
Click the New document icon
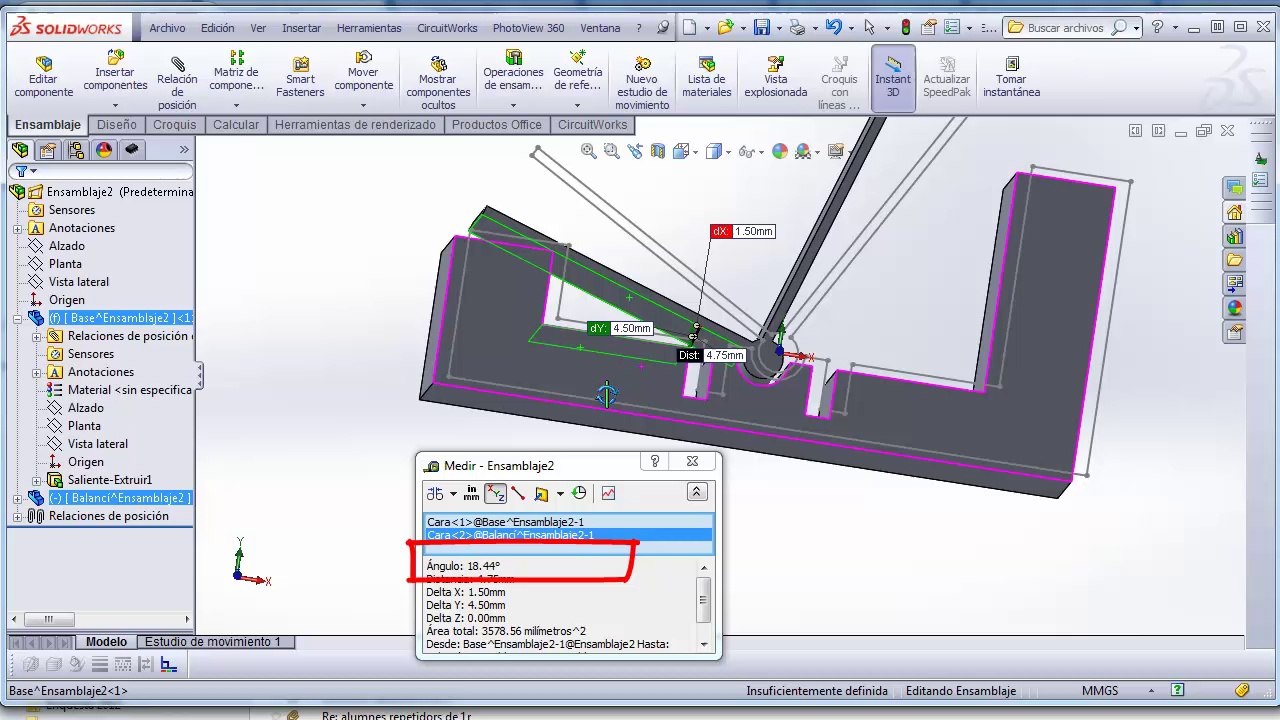690,27
